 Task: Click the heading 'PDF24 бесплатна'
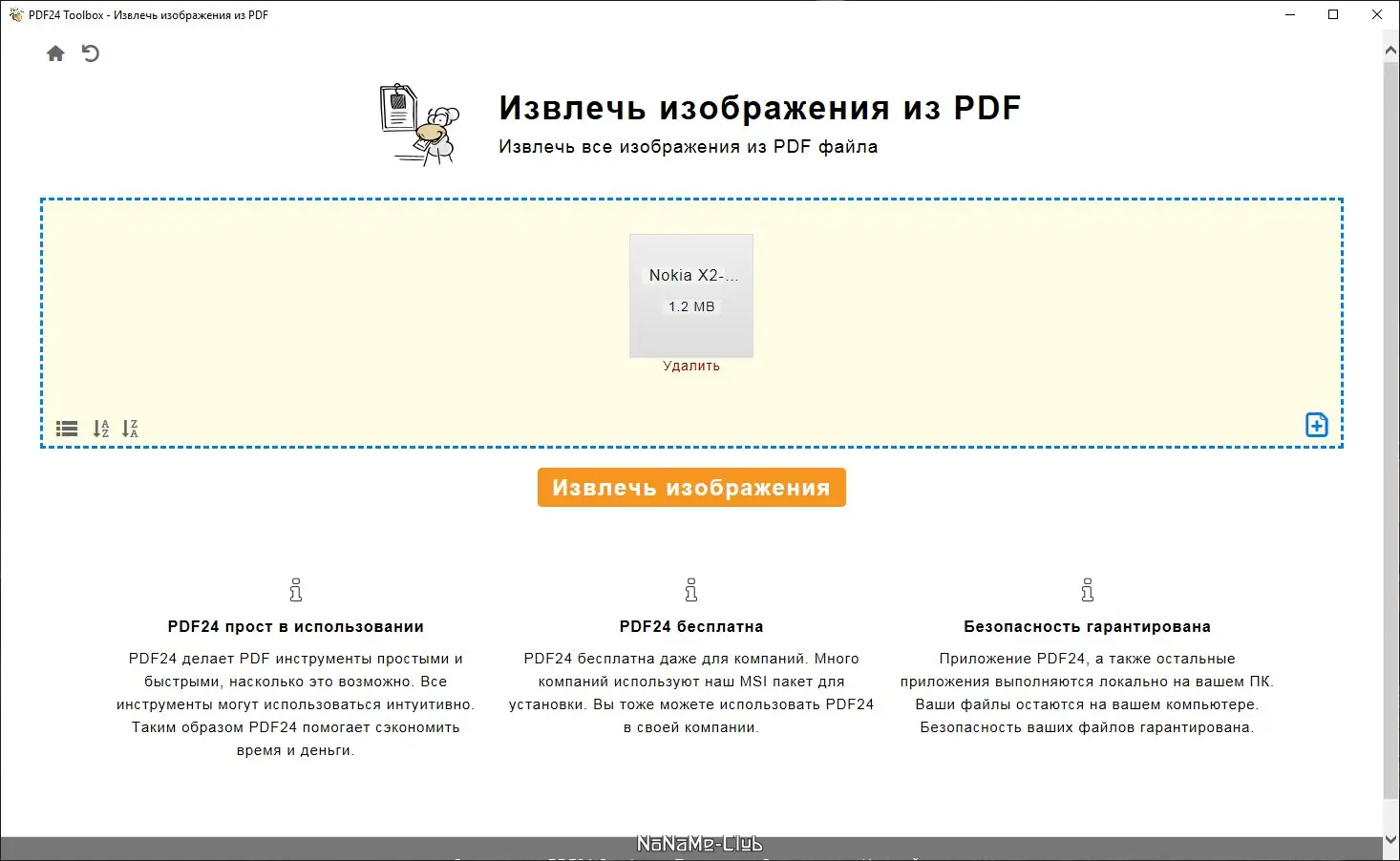(x=691, y=627)
